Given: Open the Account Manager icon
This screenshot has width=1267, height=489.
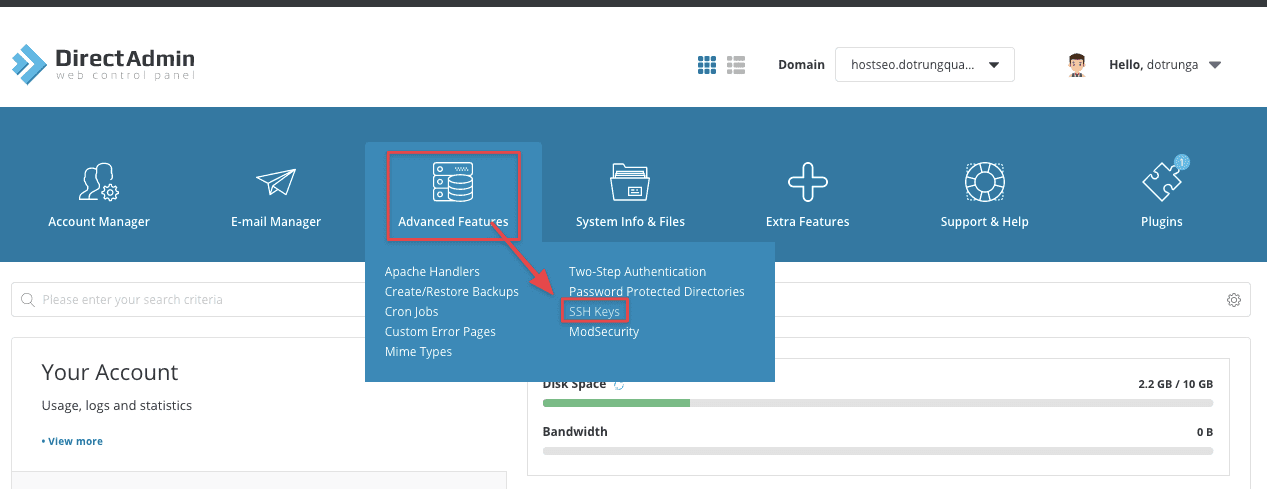Looking at the screenshot, I should (98, 182).
